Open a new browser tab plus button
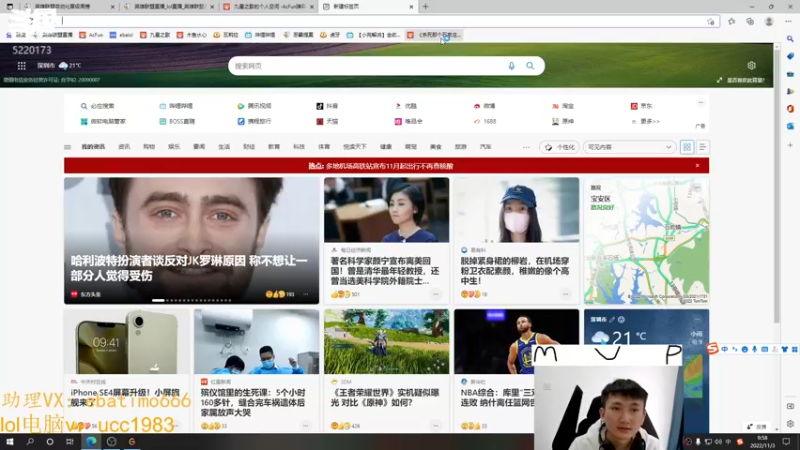The height and width of the screenshot is (450, 800). pyautogui.click(x=426, y=7)
